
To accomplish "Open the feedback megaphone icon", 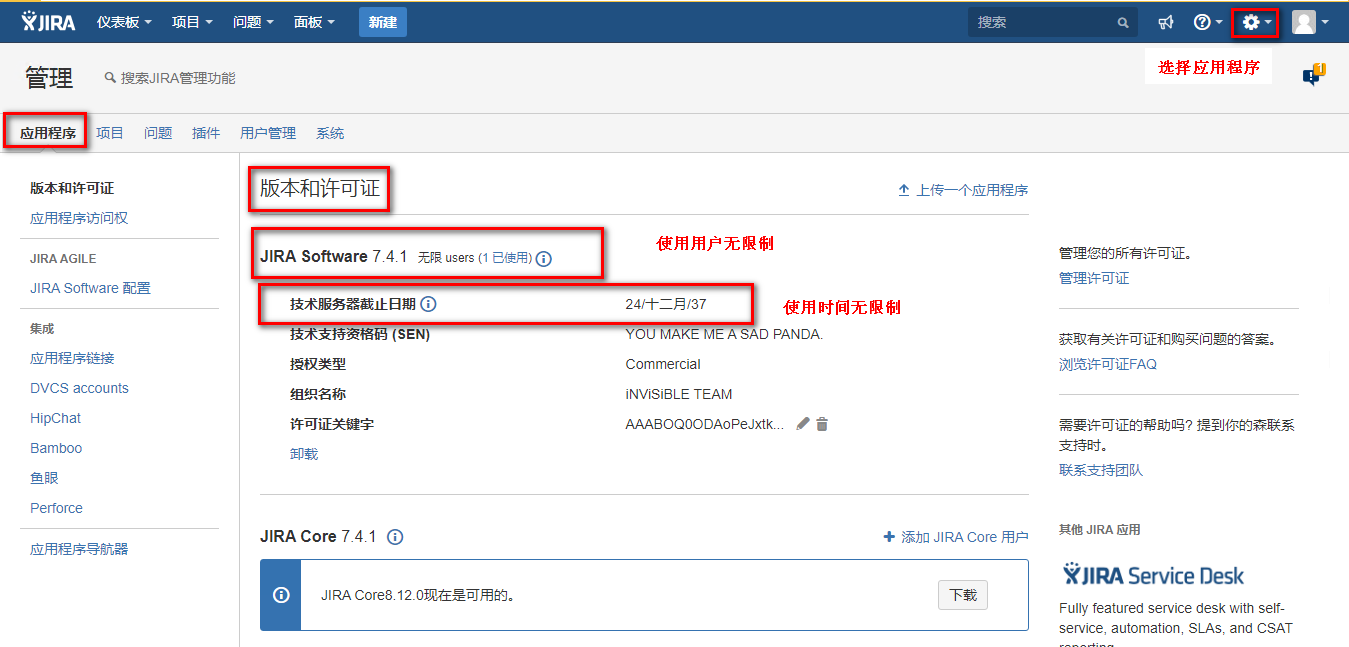I will pyautogui.click(x=1165, y=22).
